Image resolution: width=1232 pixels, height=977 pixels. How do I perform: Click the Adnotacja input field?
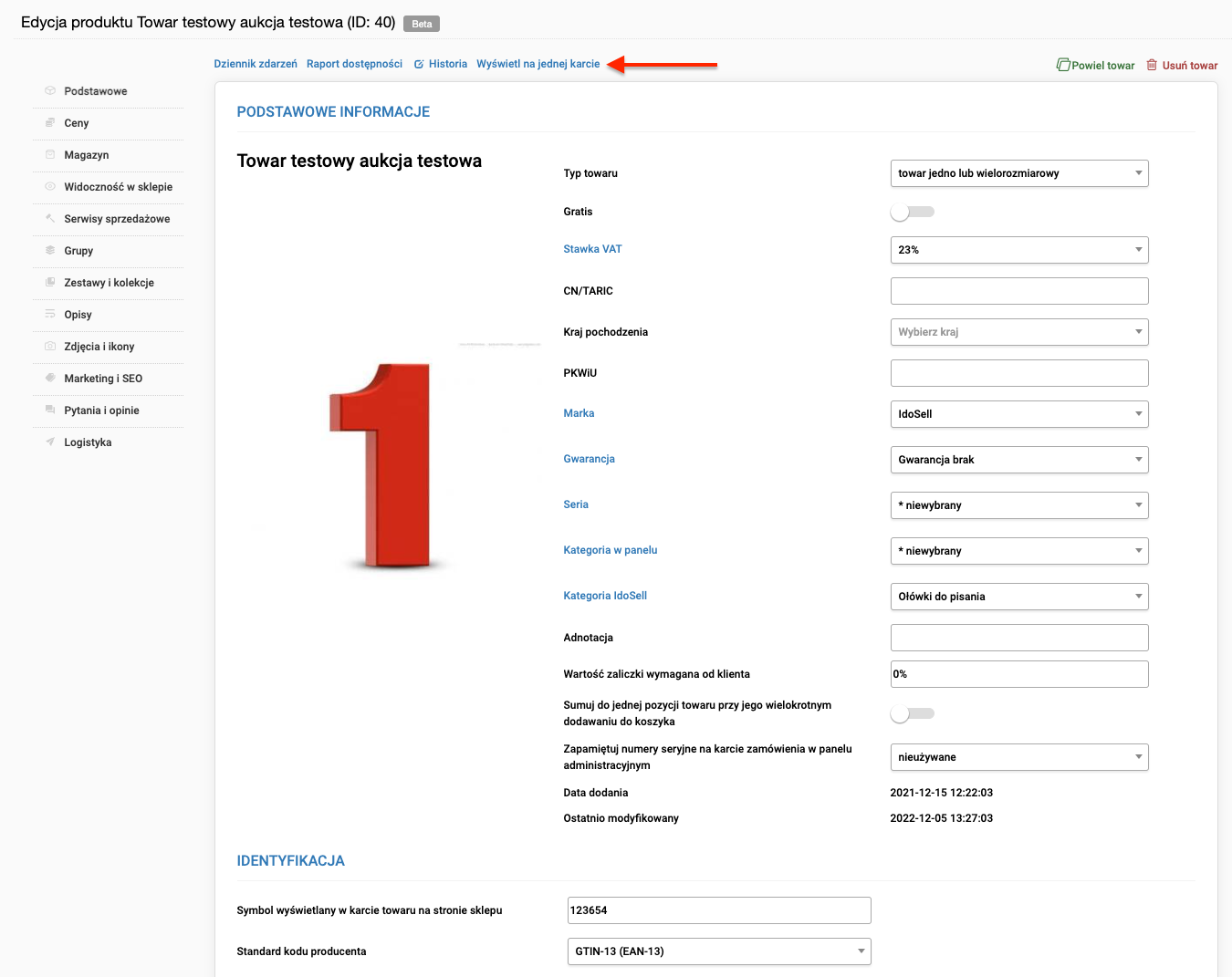click(x=1019, y=638)
